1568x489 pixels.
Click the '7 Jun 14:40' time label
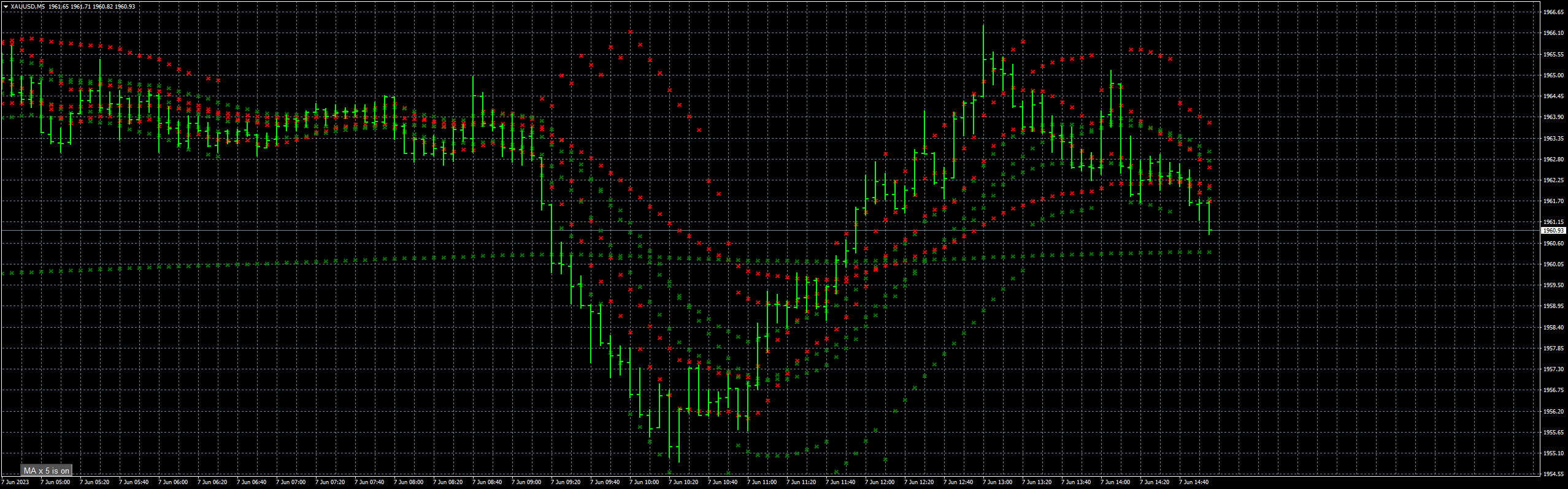pyautogui.click(x=1194, y=482)
